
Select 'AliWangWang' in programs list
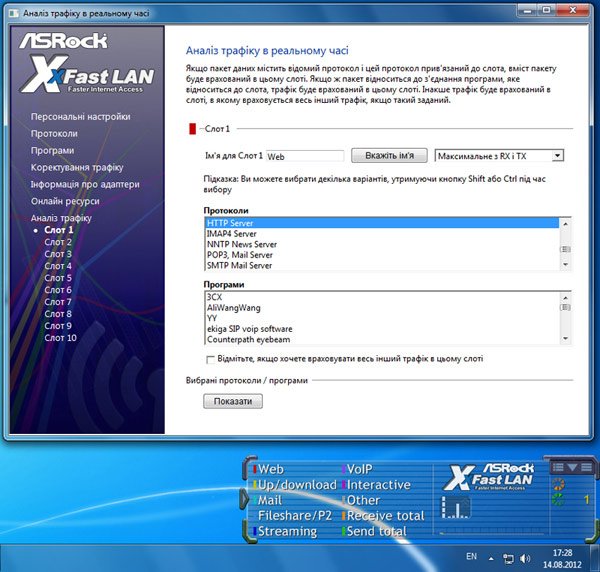click(382, 308)
